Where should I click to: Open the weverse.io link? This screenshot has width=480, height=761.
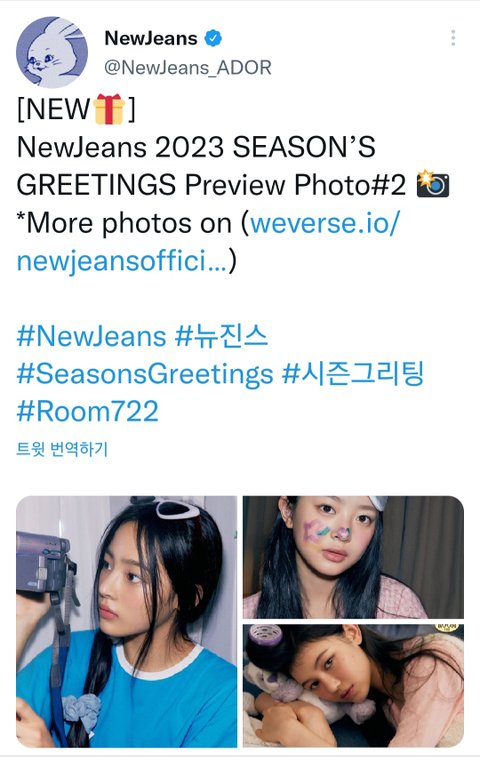pyautogui.click(x=325, y=223)
